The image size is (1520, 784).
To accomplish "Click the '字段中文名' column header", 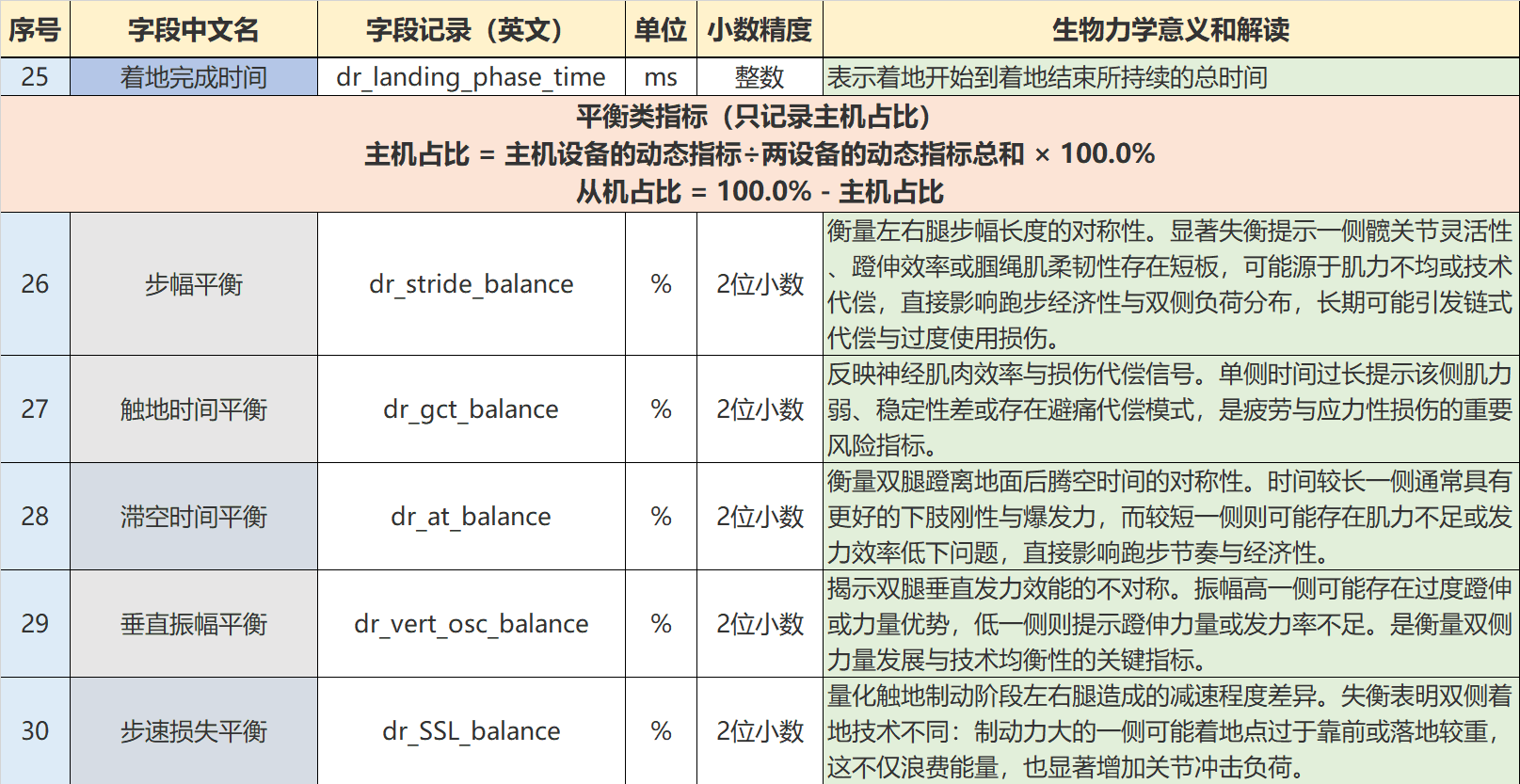I will click(194, 29).
